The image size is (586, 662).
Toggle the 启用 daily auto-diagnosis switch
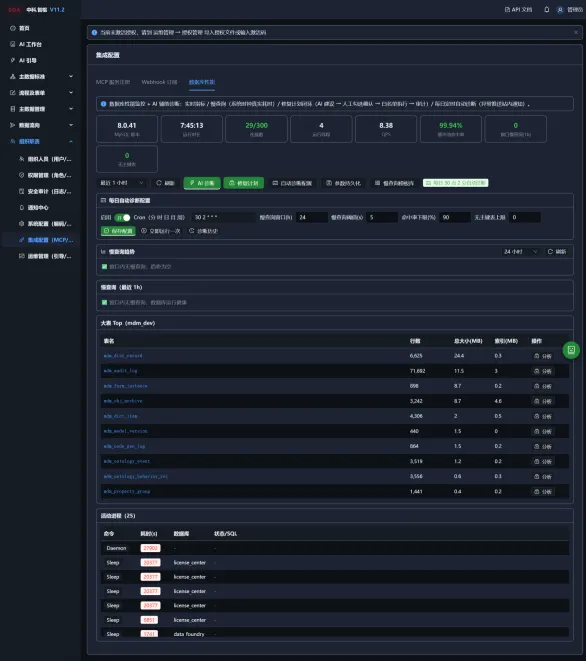[122, 217]
